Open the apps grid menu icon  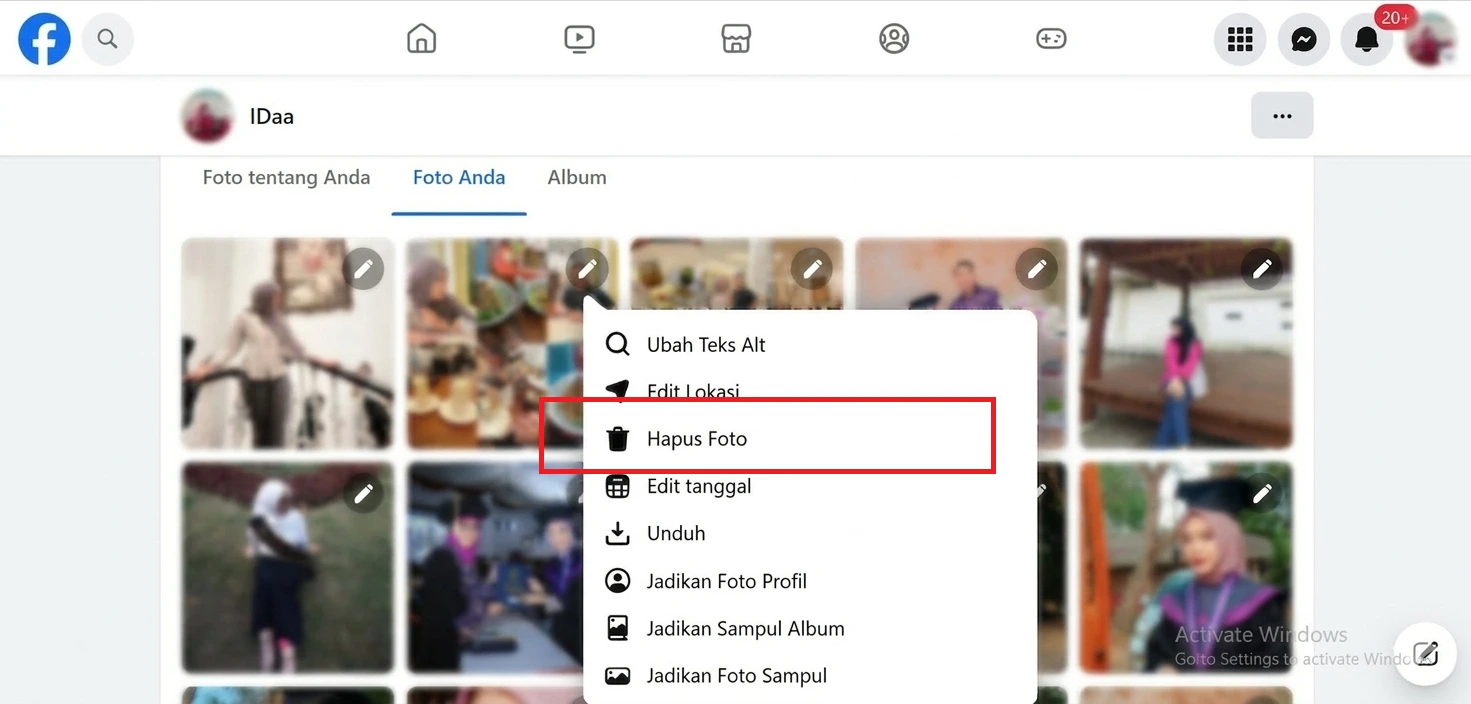coord(1239,38)
